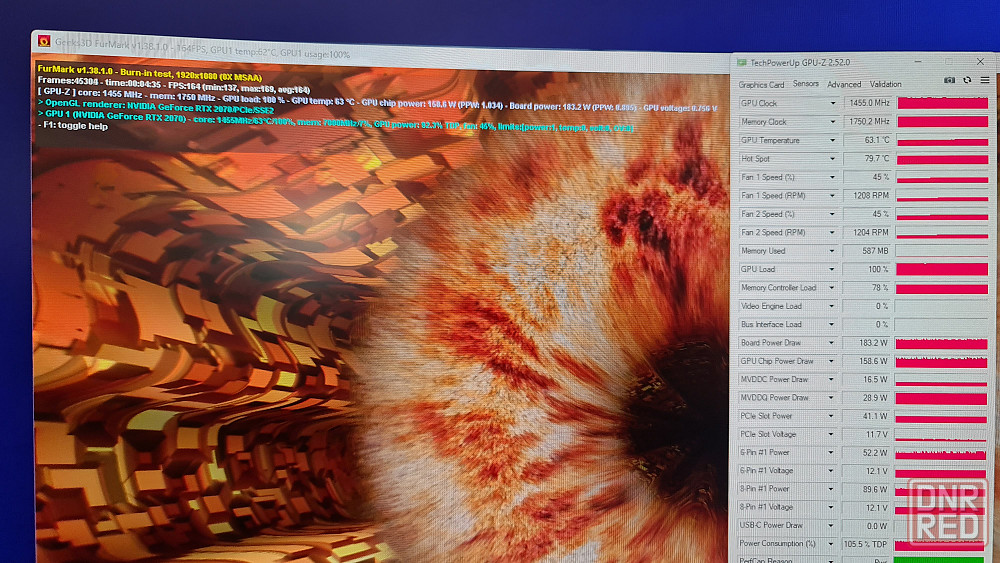
Task: Expand the Hot Spot sensor dropdown
Action: [832, 159]
